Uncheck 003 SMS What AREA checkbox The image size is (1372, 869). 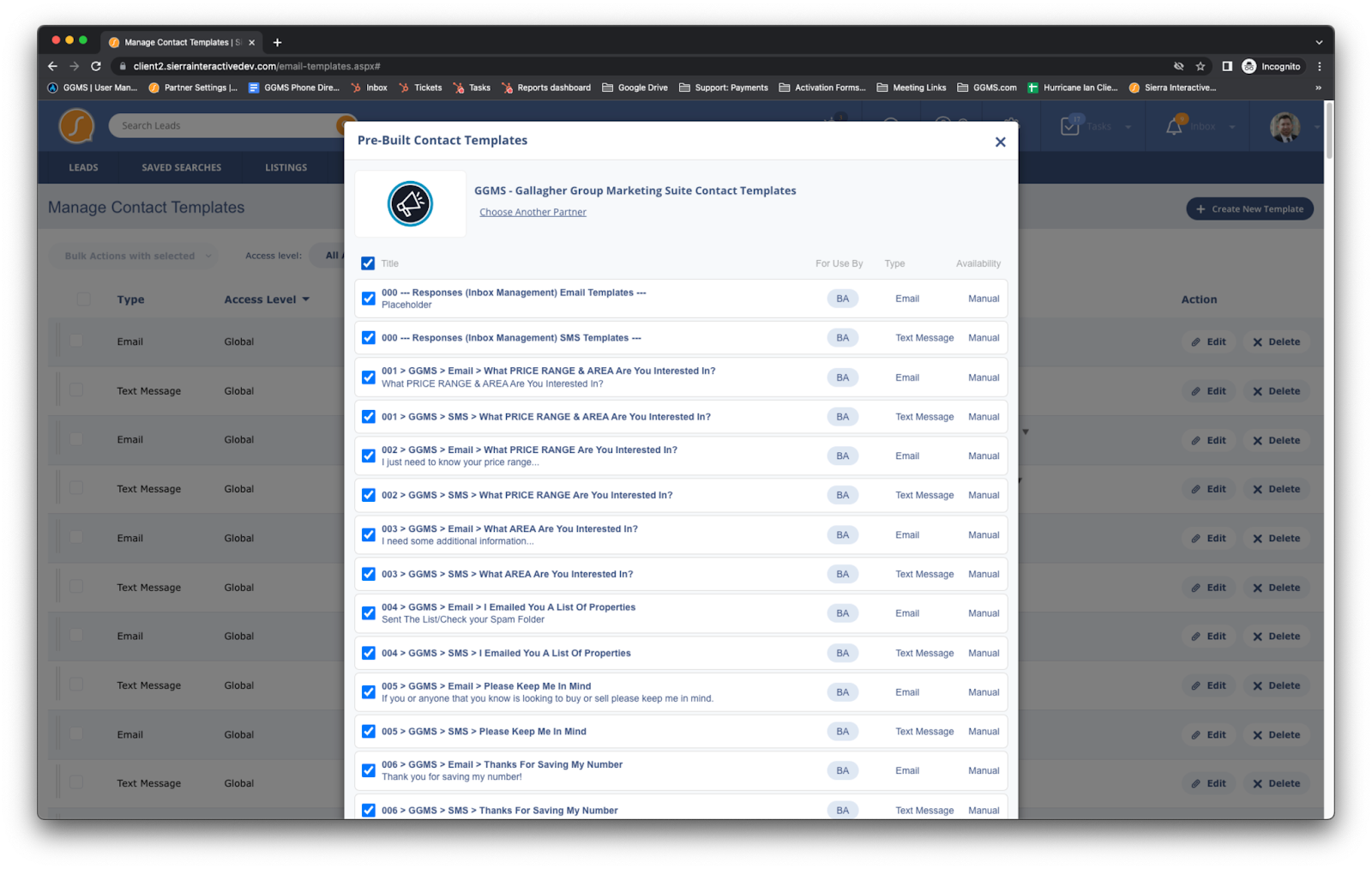(369, 574)
